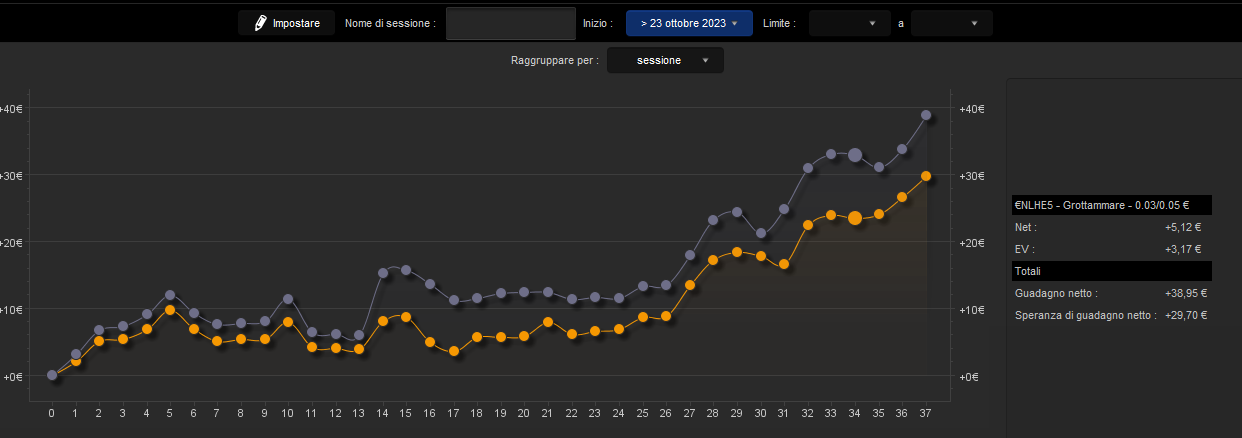This screenshot has height=438, width=1242.
Task: Click the x-axis label '20'
Action: click(524, 412)
